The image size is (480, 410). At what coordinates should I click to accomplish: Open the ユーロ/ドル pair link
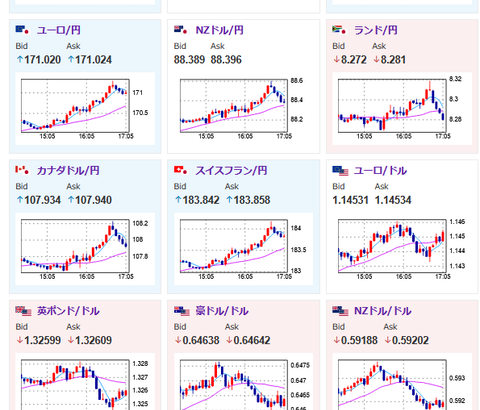click(x=380, y=171)
